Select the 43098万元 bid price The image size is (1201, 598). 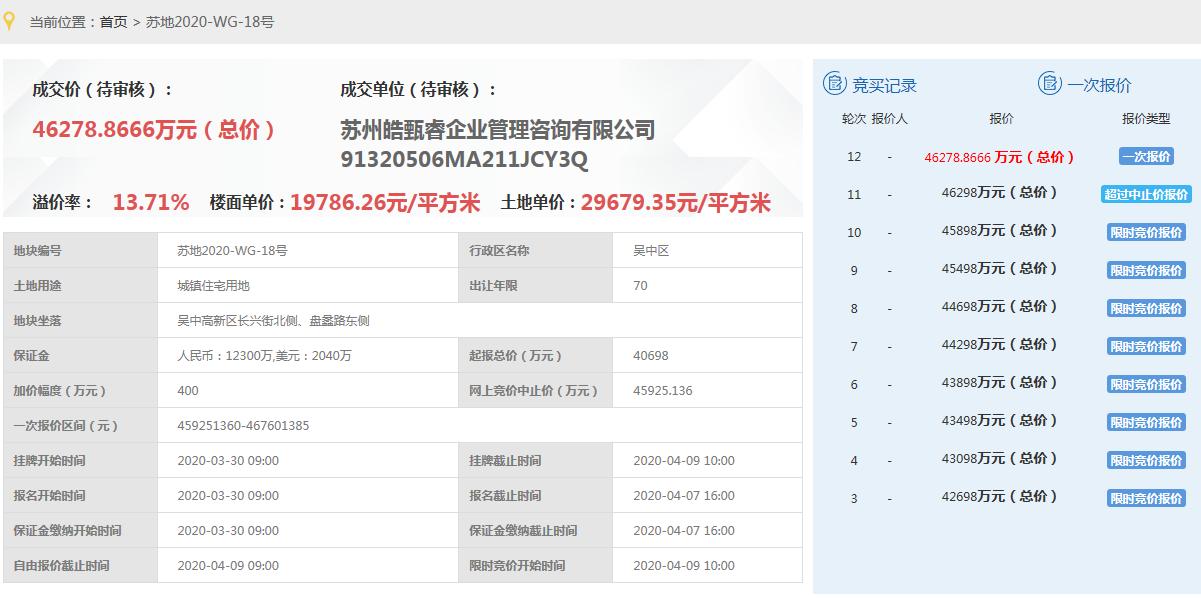point(1001,459)
